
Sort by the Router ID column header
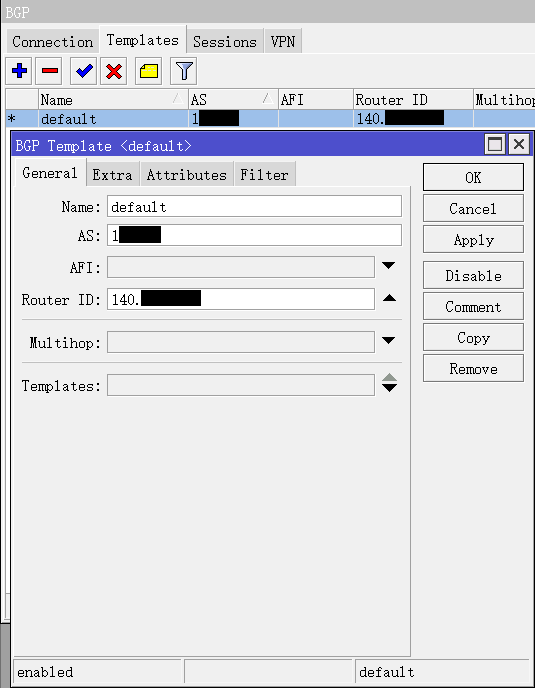coord(413,100)
